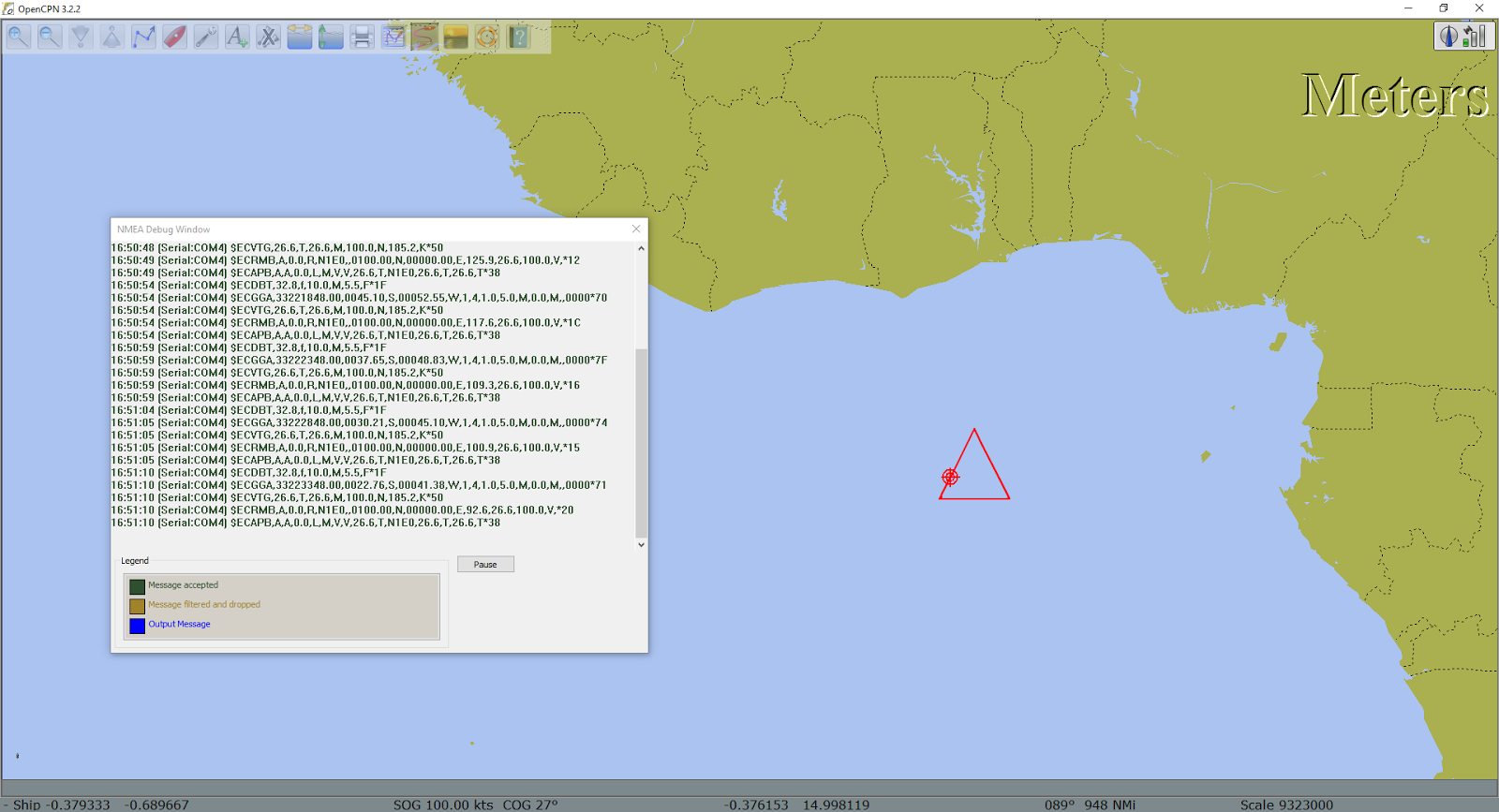Click the 089° 948 NMi bearing readout
Image resolution: width=1499 pixels, height=812 pixels.
1090,805
